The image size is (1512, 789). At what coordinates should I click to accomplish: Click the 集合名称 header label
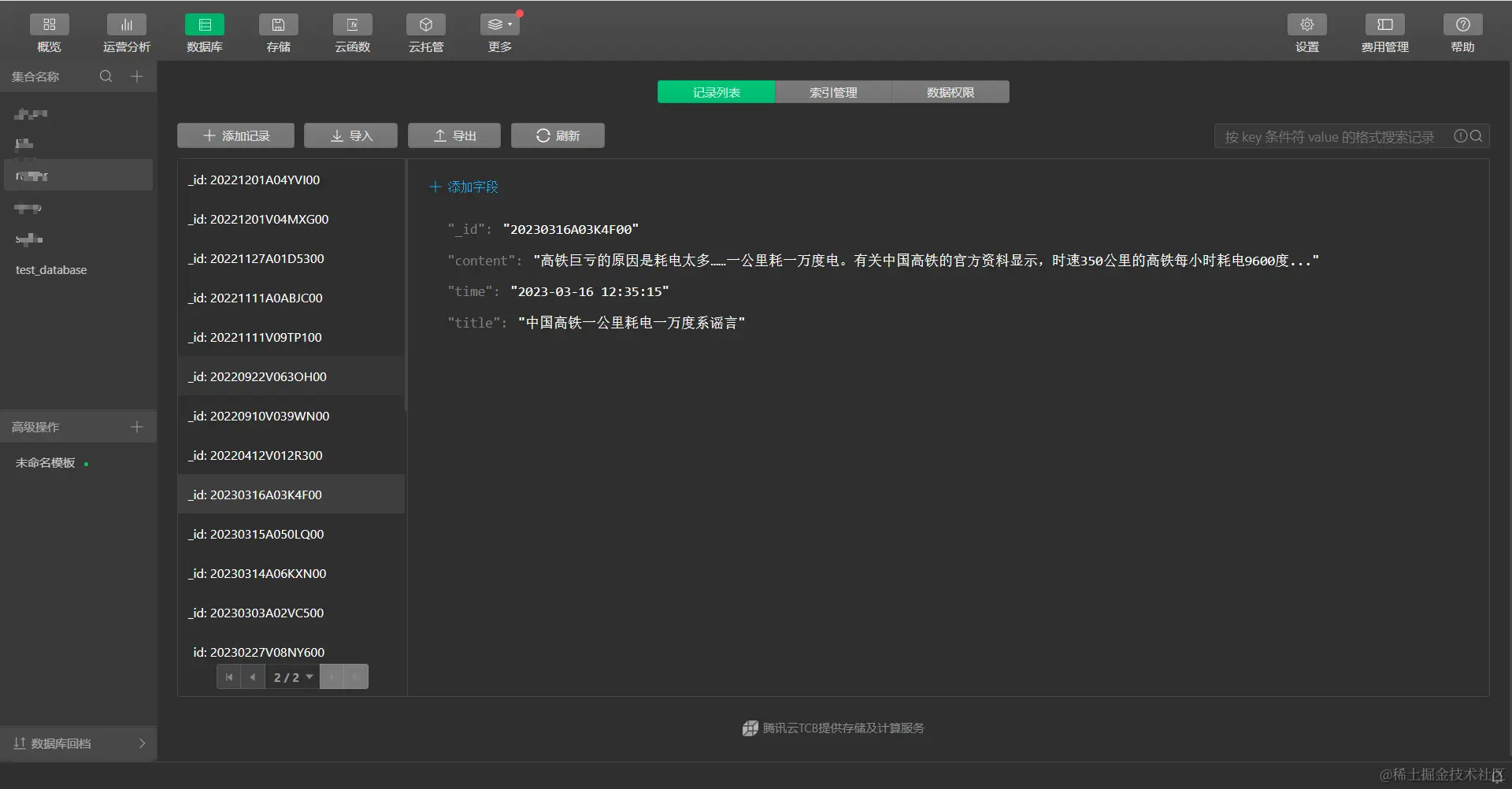click(35, 76)
